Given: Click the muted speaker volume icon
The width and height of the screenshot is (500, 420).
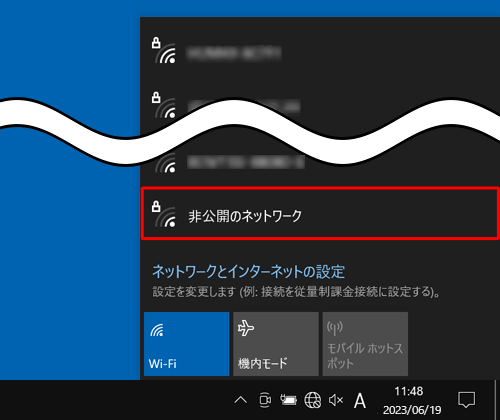Looking at the screenshot, I should point(336,400).
